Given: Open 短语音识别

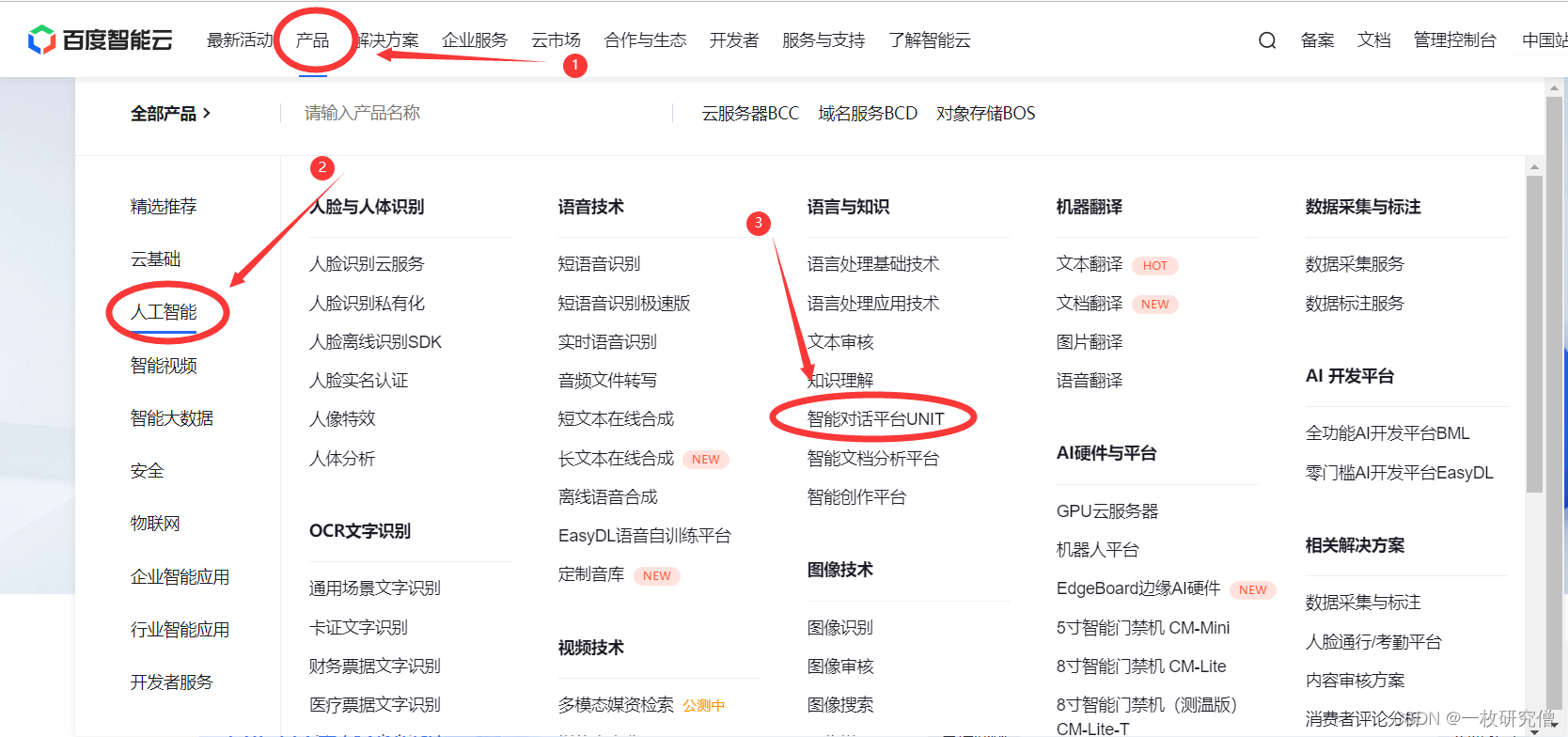Looking at the screenshot, I should (599, 264).
